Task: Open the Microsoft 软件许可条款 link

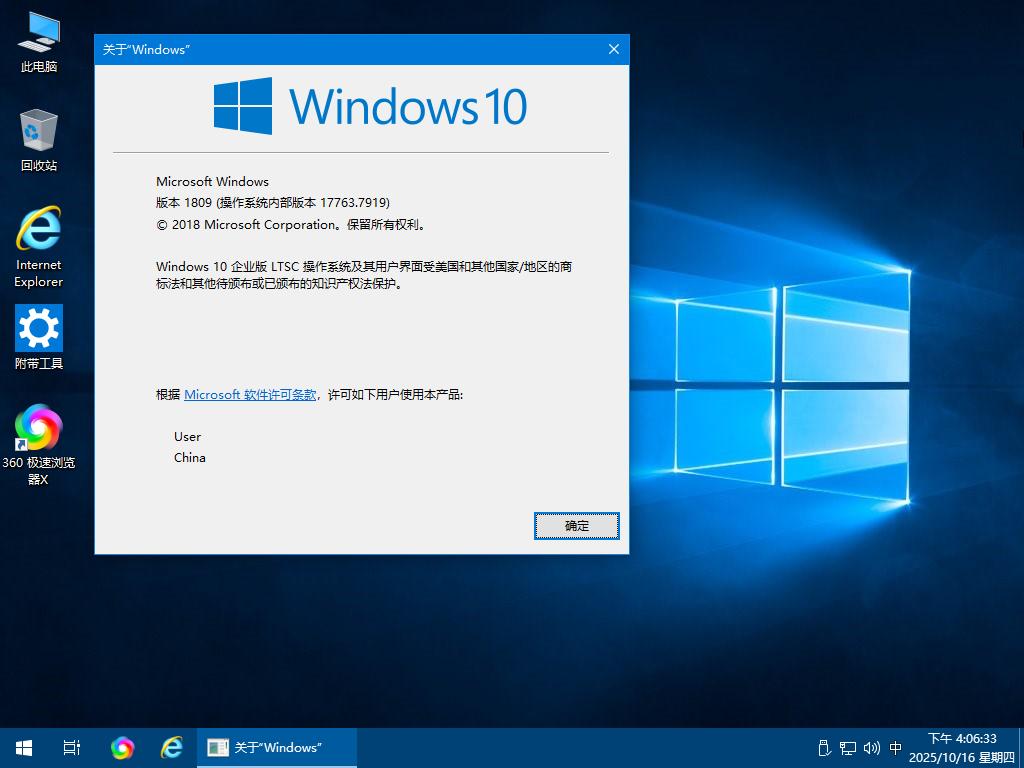Action: [250, 395]
